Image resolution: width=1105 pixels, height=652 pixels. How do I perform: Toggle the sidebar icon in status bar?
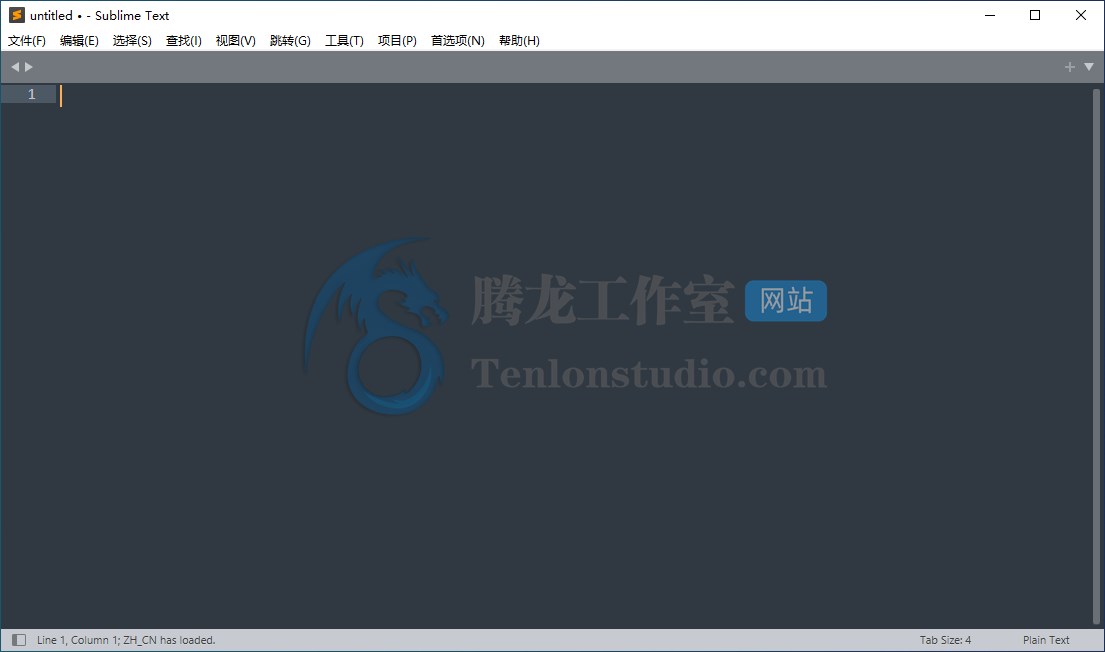coord(19,640)
